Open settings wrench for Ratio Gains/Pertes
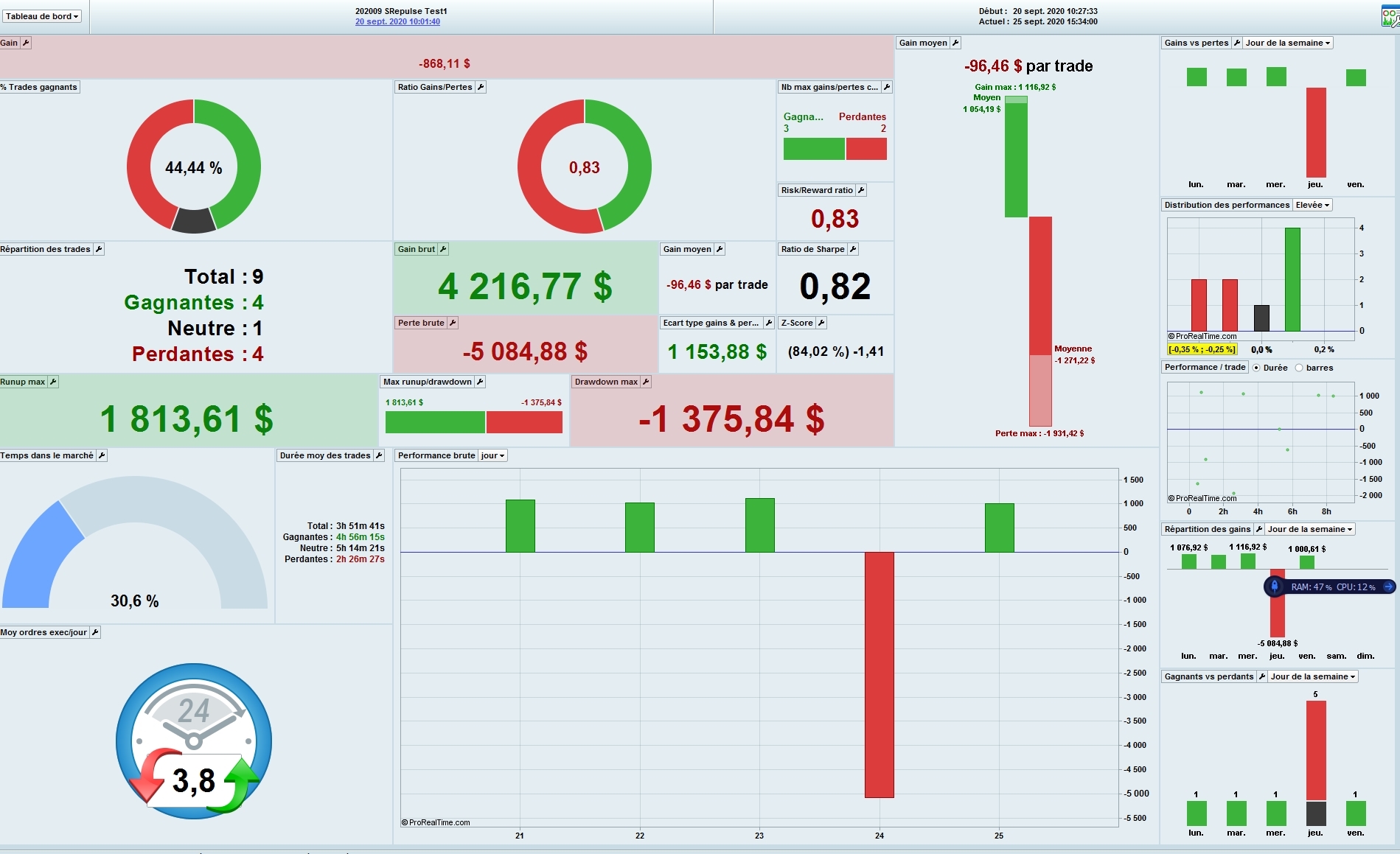This screenshot has width=1400, height=854. point(481,87)
